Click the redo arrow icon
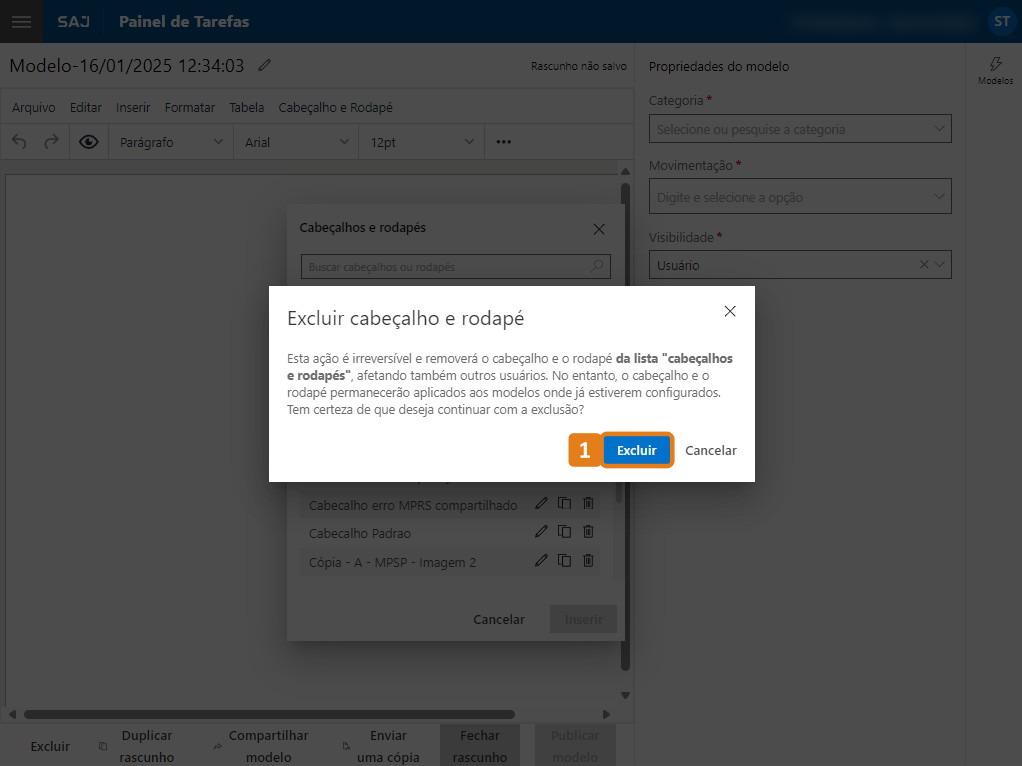Screen dimensions: 1022x766 click(x=51, y=142)
